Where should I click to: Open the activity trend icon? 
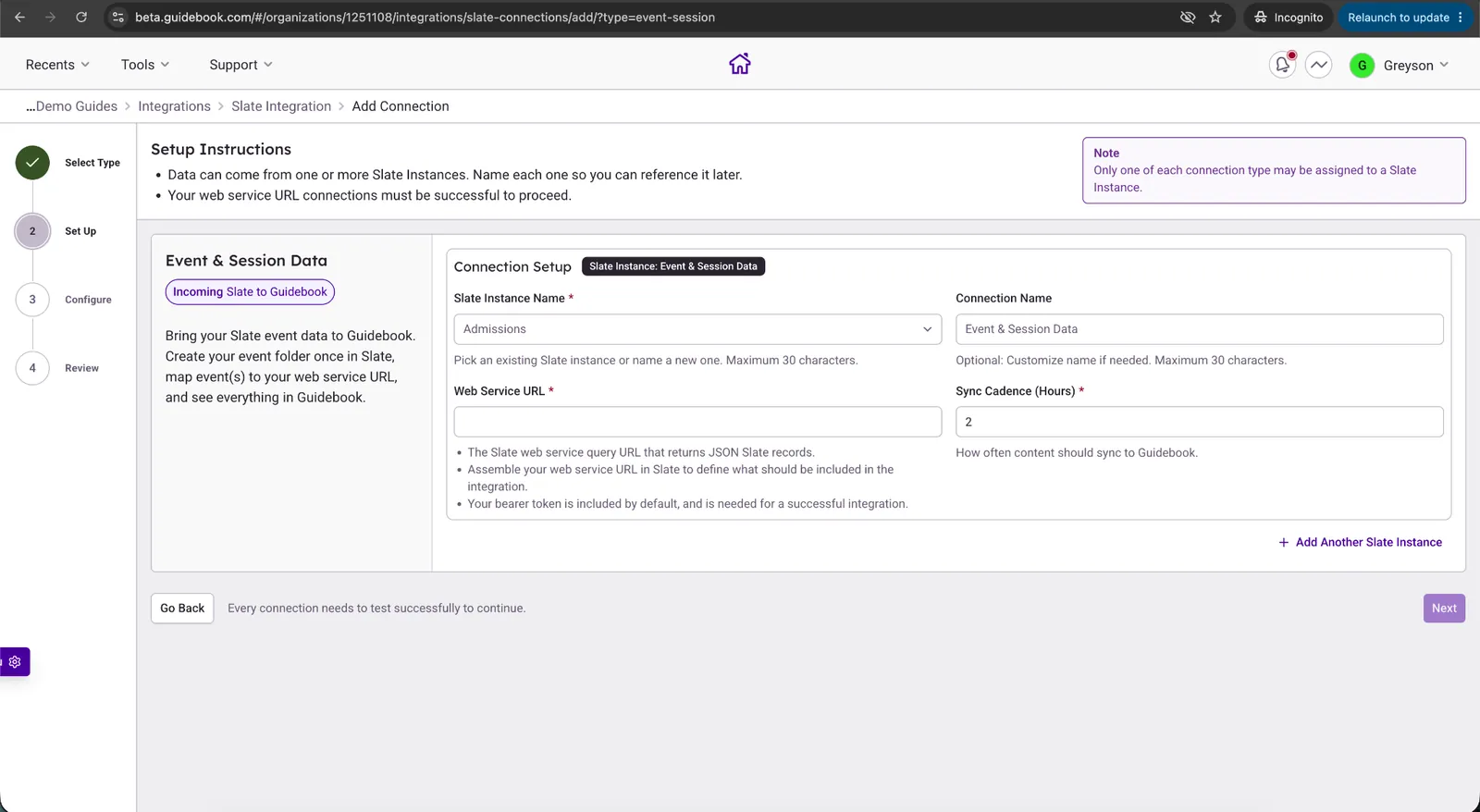(1319, 65)
